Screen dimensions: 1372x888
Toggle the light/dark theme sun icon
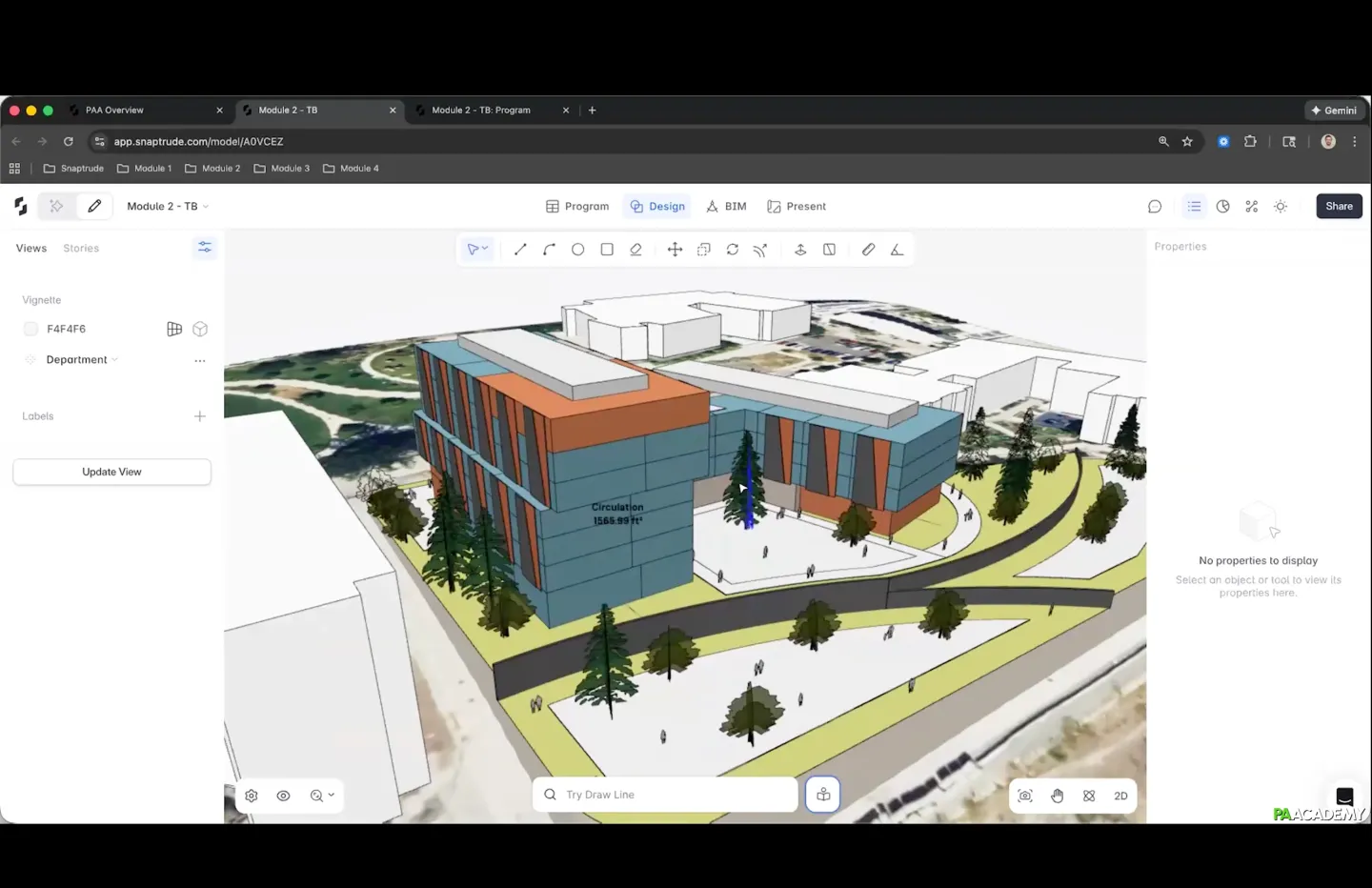pyautogui.click(x=1281, y=207)
